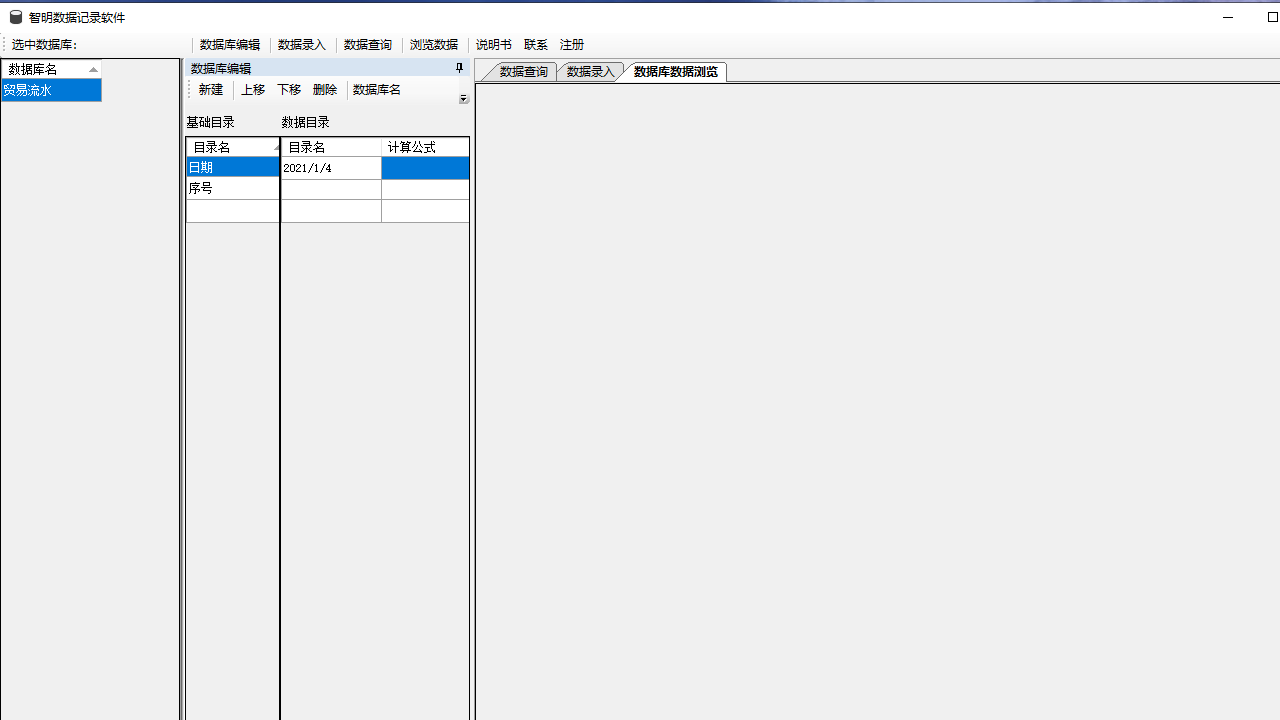Screen dimensions: 1280x720
Task: Click the 计算公式 column header
Action: pos(425,147)
